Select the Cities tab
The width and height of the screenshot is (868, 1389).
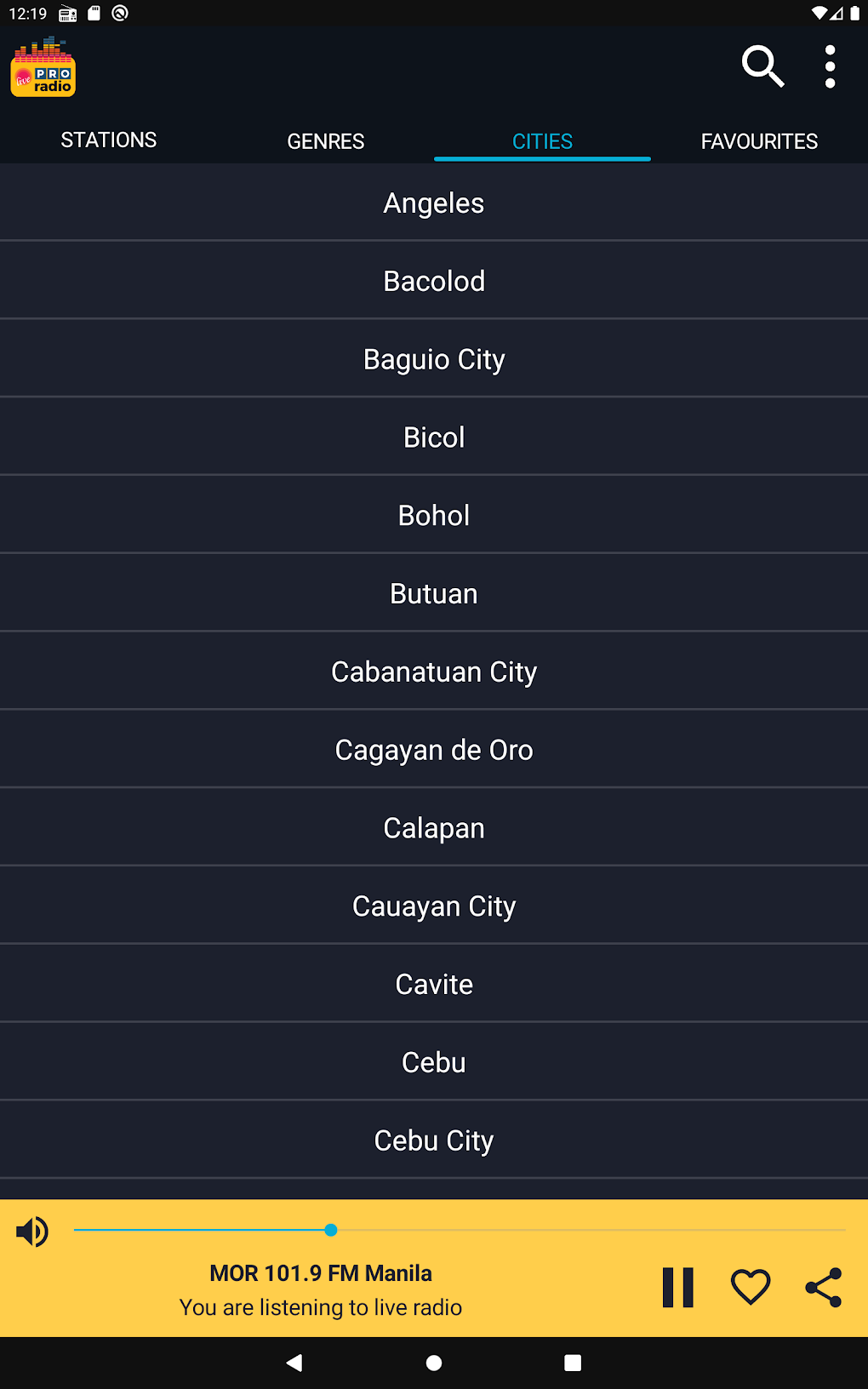pyautogui.click(x=542, y=141)
